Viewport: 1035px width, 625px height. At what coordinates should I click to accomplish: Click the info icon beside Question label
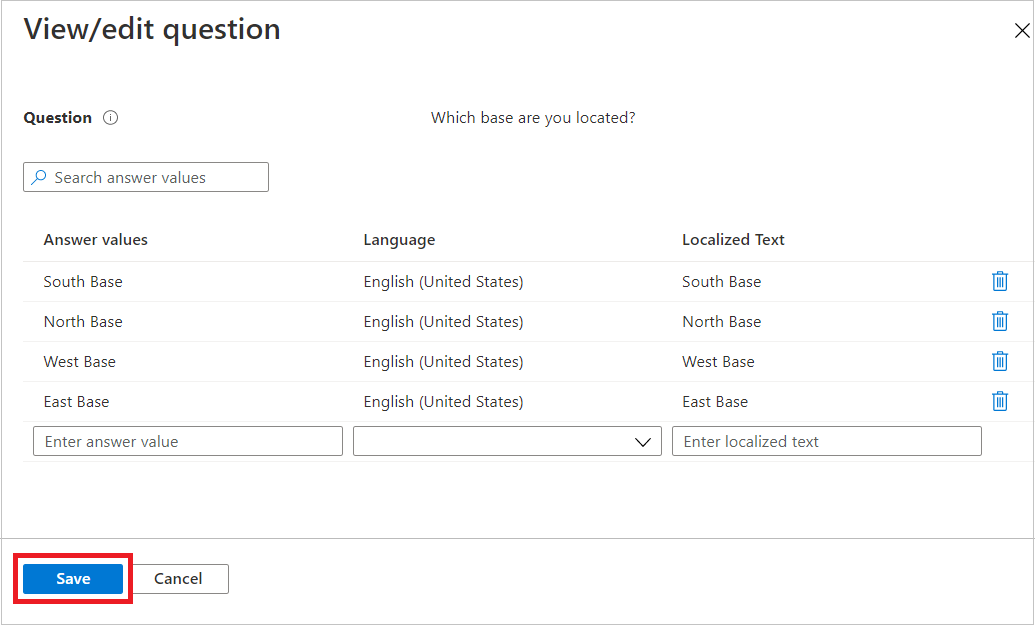coord(110,117)
